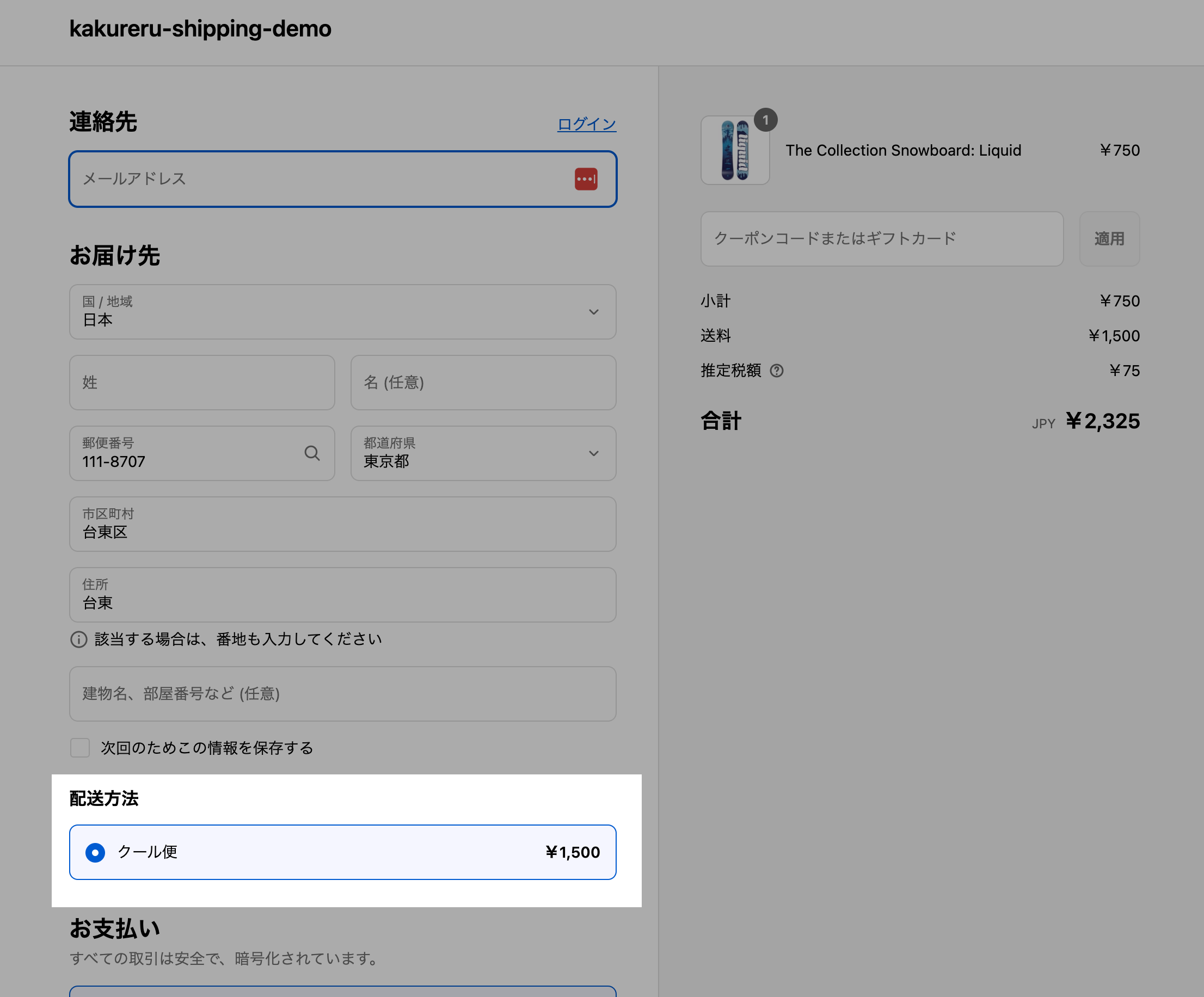Enable the save information for next time checkbox

[79, 748]
